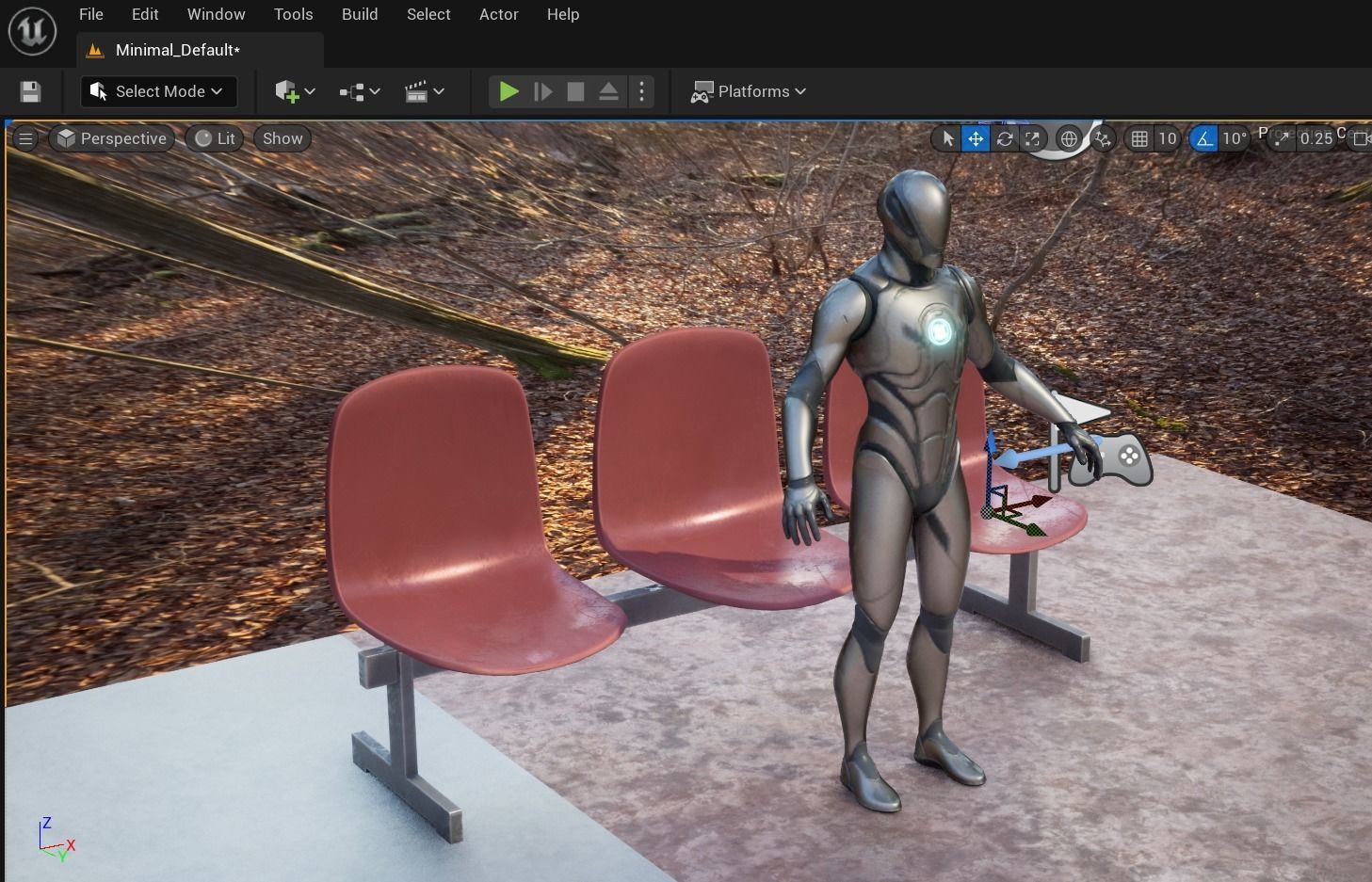The width and height of the screenshot is (1372, 882).
Task: Open the Lit view mode dropdown
Action: click(x=215, y=138)
